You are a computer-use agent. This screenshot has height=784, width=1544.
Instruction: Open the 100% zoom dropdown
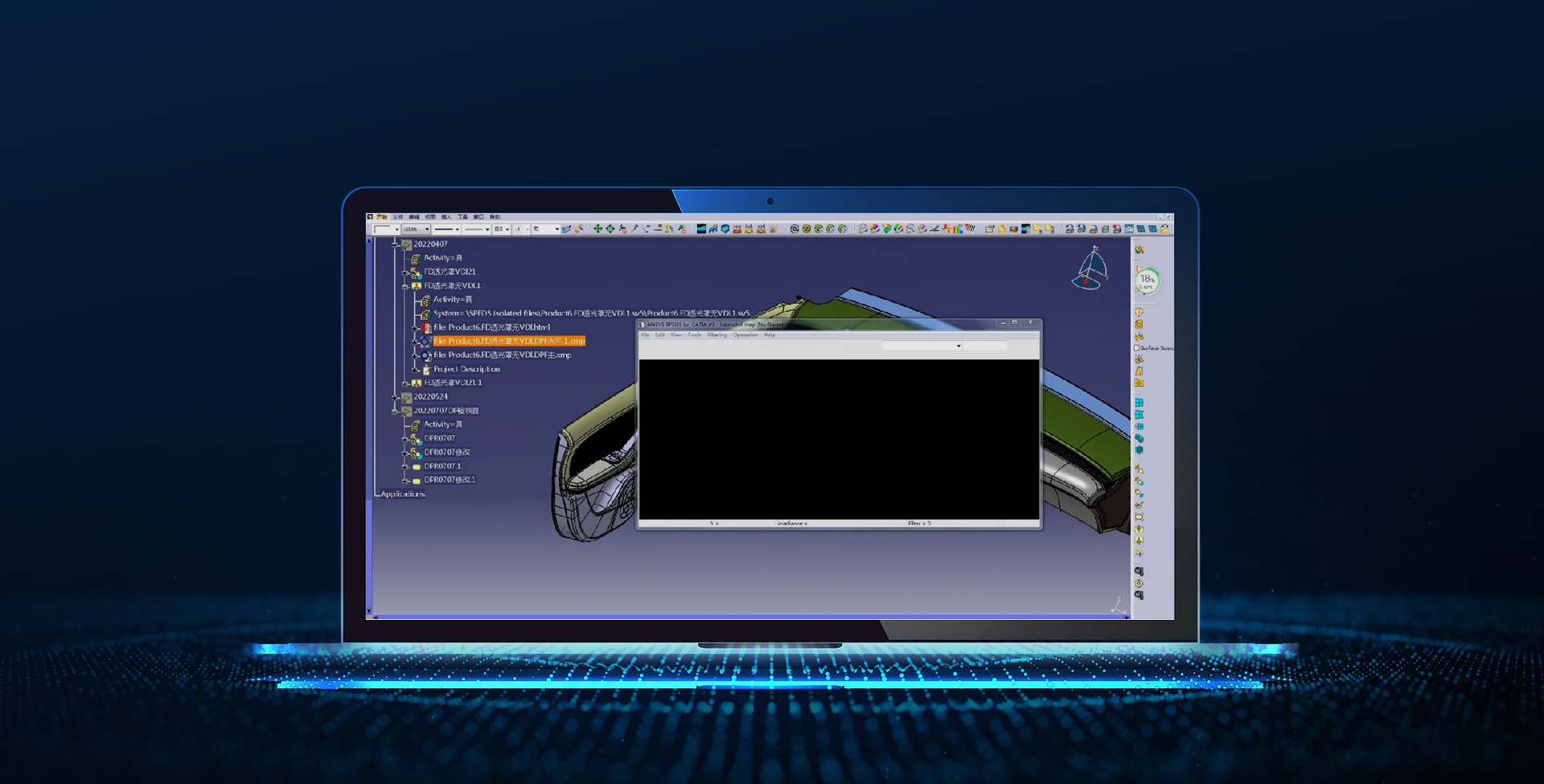click(x=427, y=229)
